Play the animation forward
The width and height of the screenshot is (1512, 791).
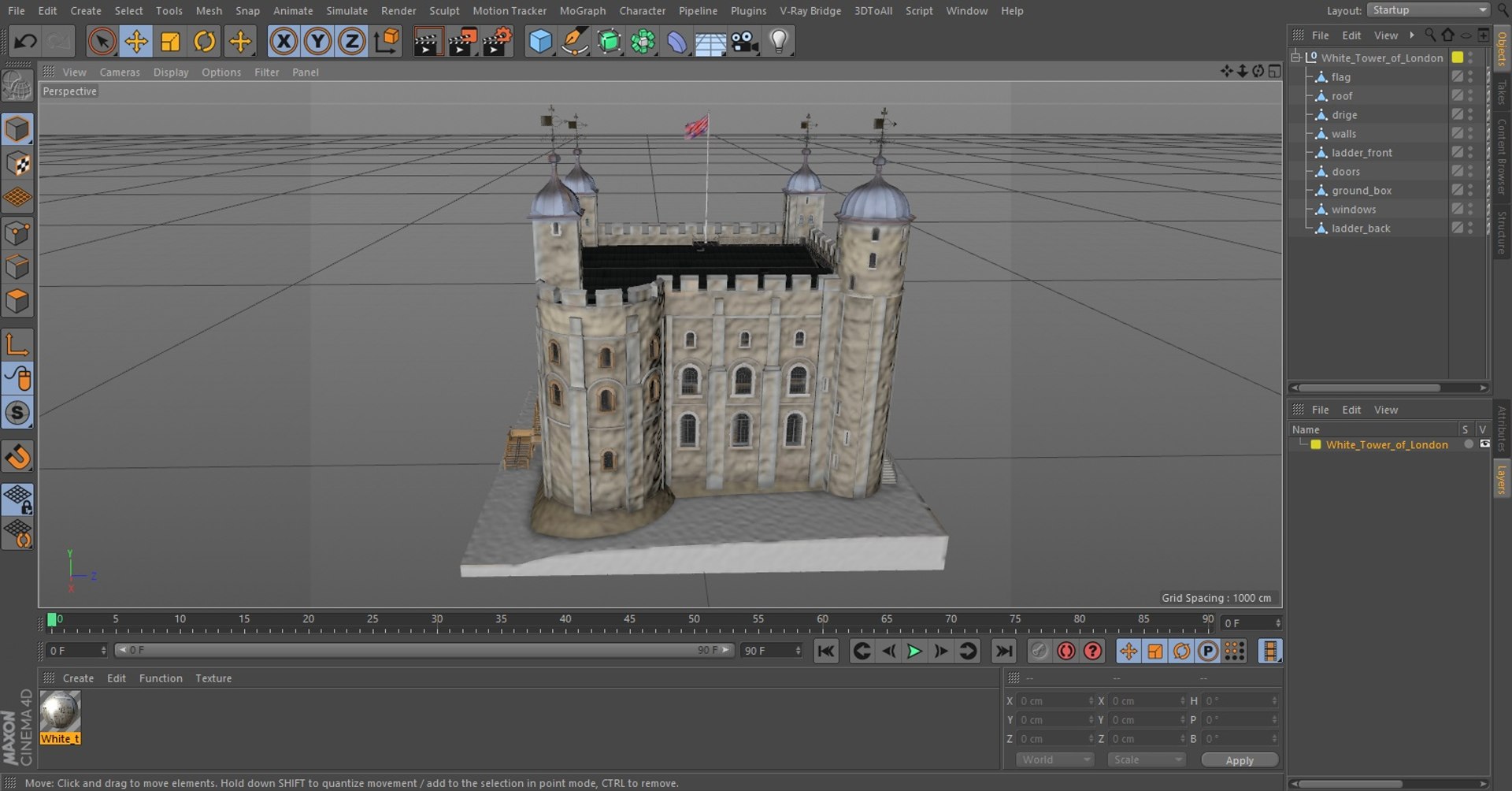pos(914,652)
